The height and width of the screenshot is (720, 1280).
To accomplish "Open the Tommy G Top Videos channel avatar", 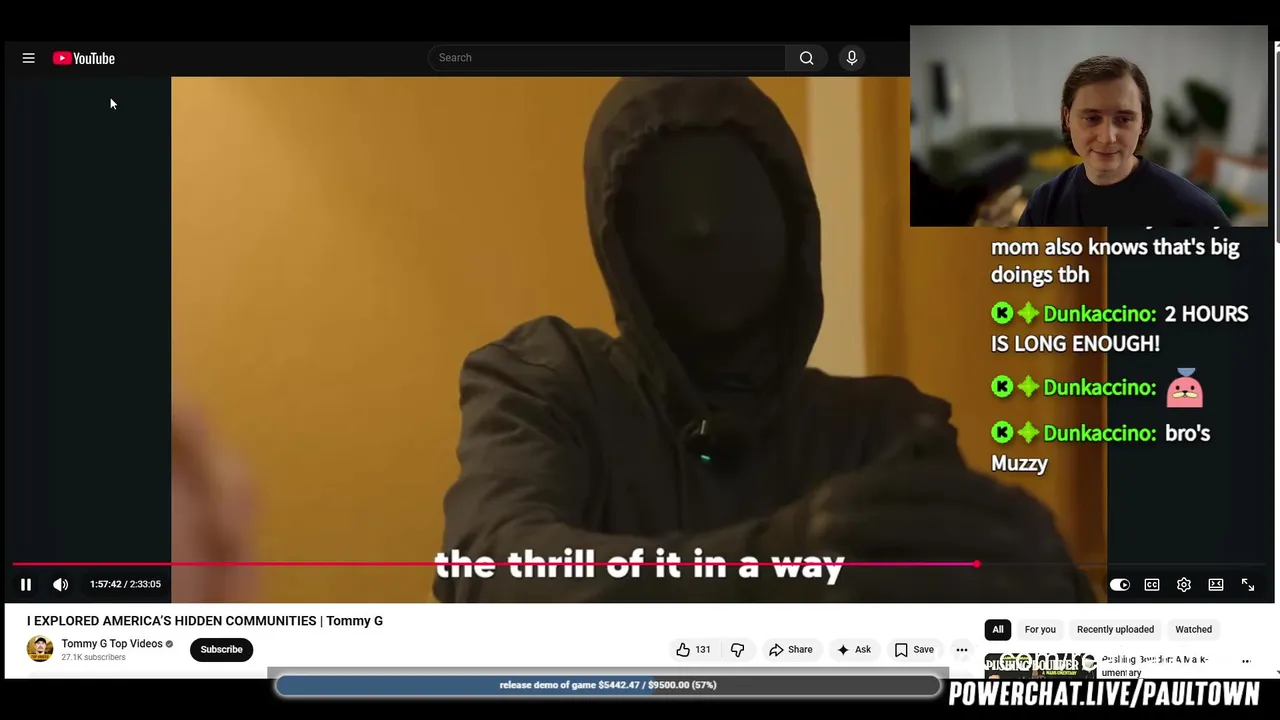I will [40, 649].
